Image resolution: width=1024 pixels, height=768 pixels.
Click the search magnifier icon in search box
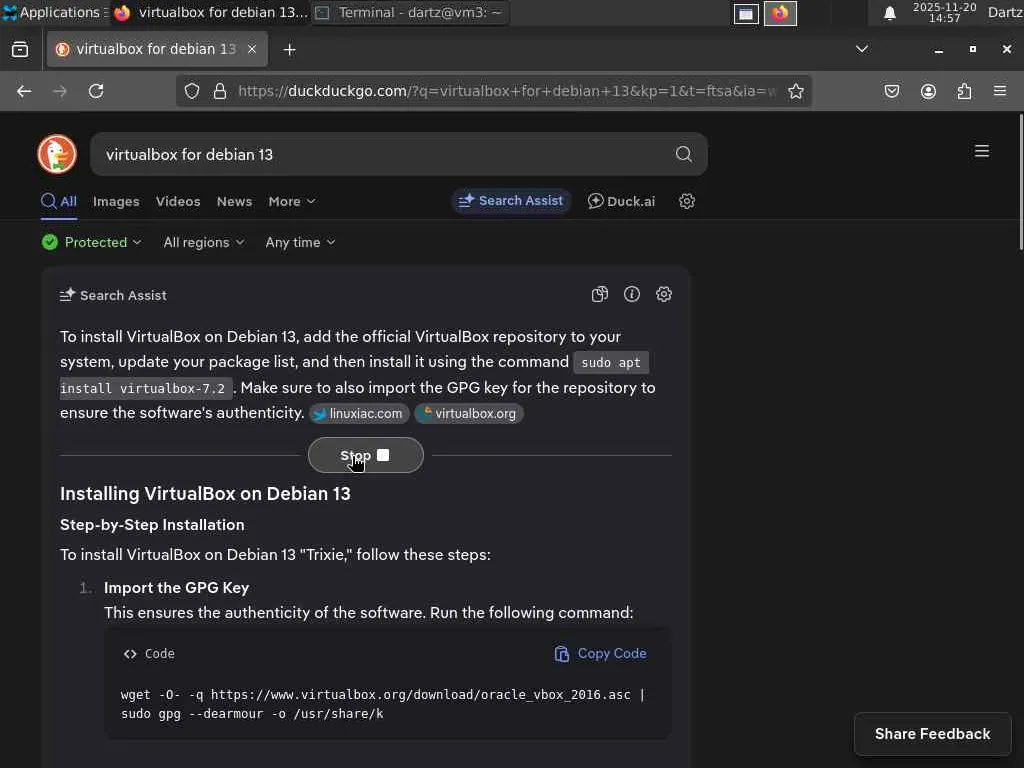coord(684,154)
